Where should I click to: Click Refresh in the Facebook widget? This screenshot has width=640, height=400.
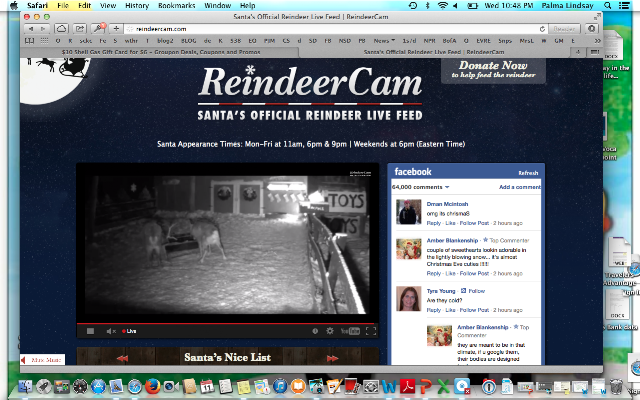528,173
